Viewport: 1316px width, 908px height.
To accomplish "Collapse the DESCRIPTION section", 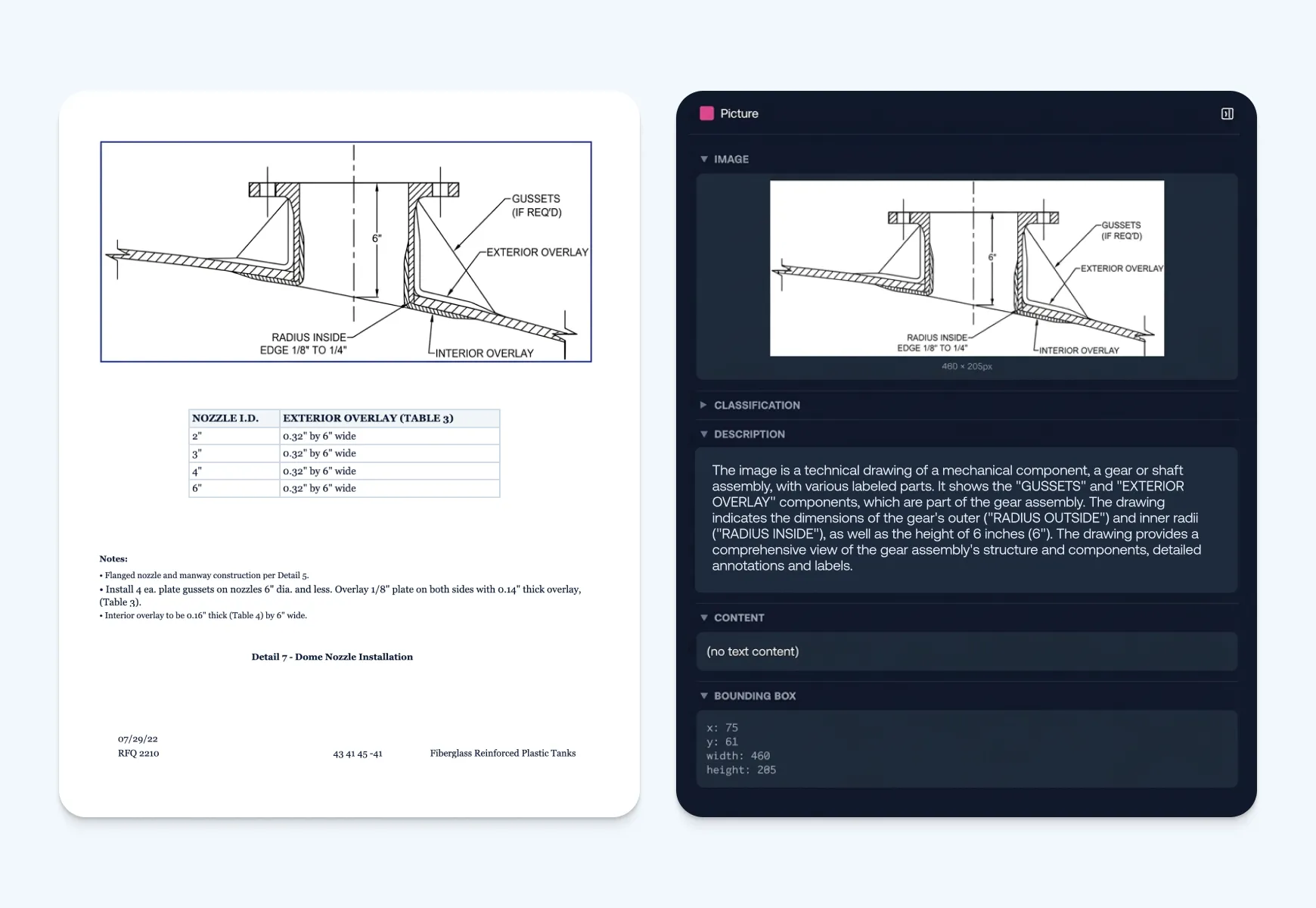I will [x=704, y=434].
